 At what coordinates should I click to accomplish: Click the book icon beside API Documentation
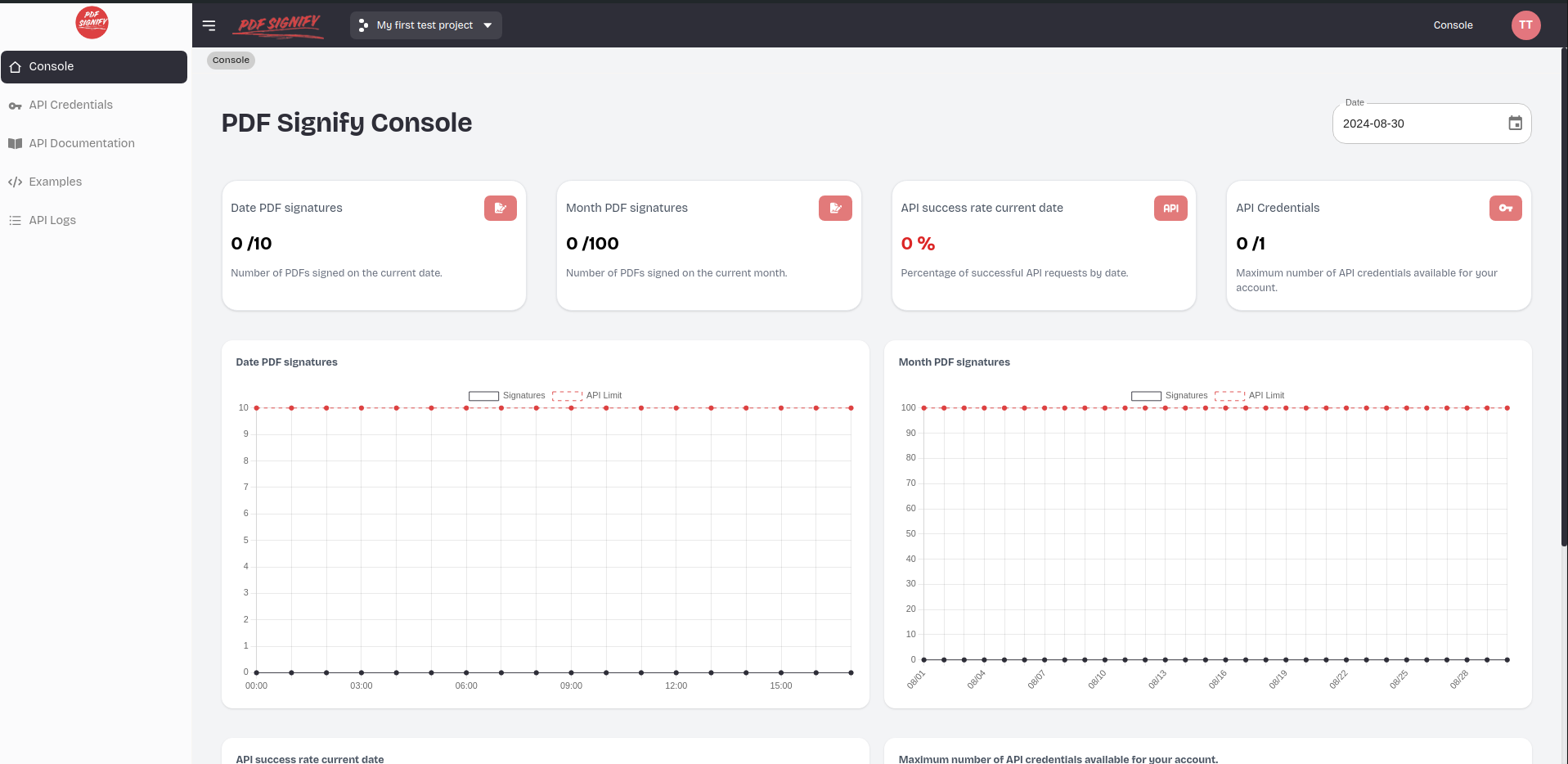pyautogui.click(x=15, y=143)
